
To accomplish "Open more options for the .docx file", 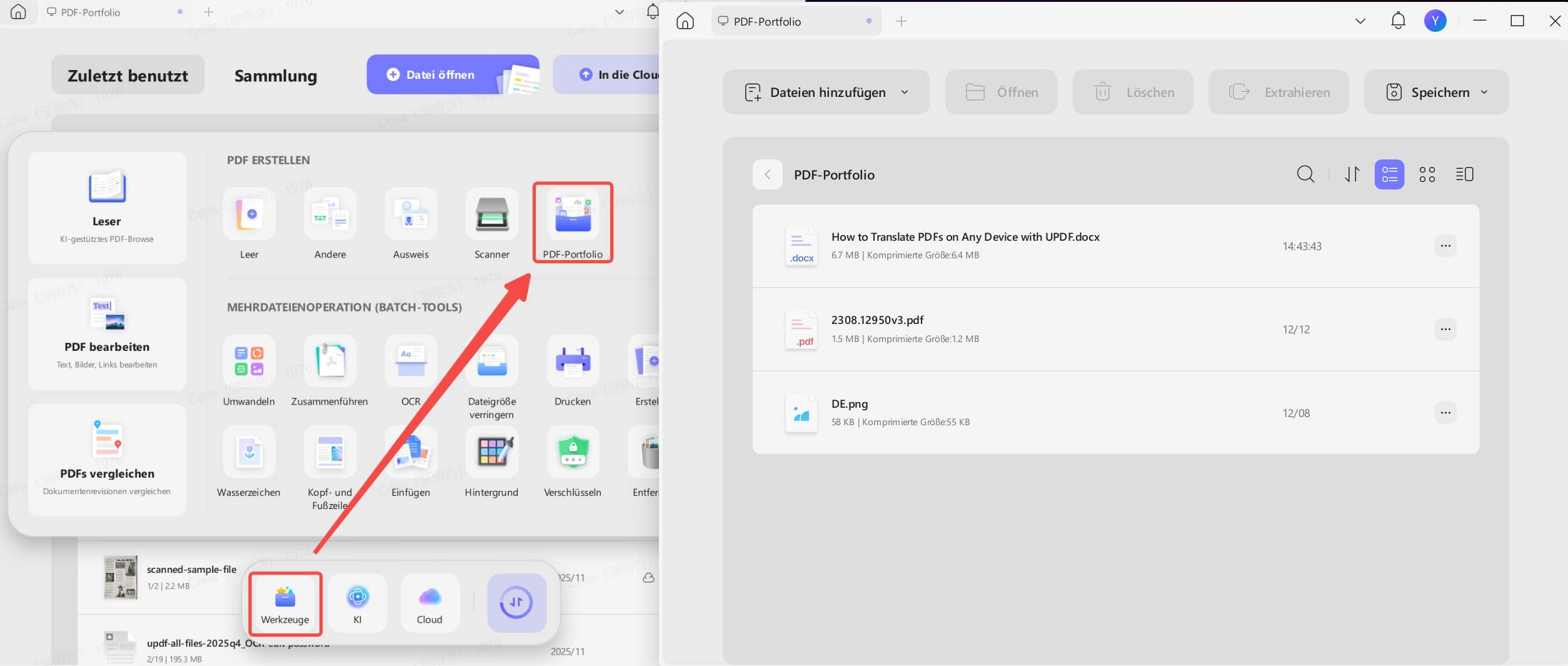I will click(1445, 246).
